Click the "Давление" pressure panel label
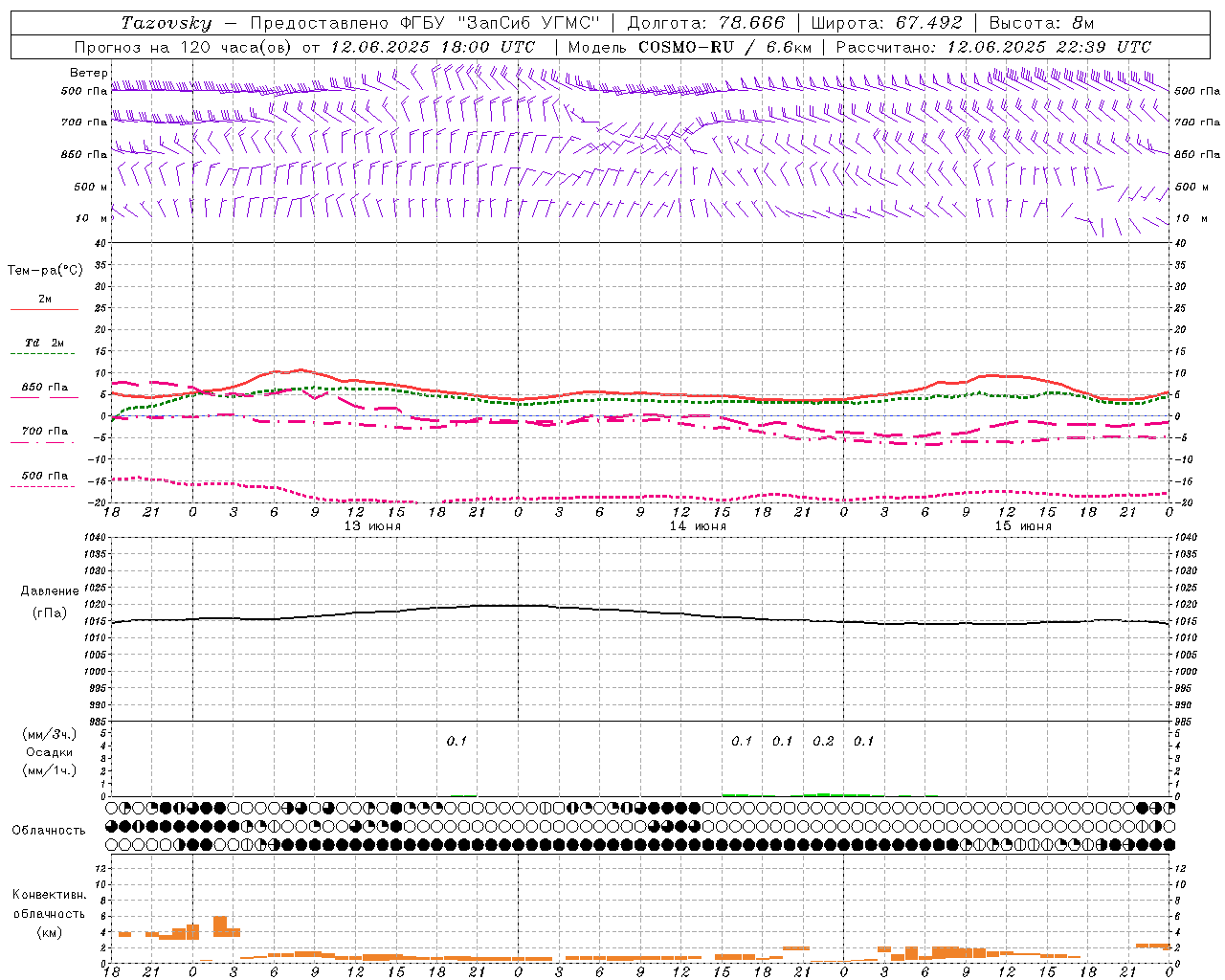 coord(50,591)
